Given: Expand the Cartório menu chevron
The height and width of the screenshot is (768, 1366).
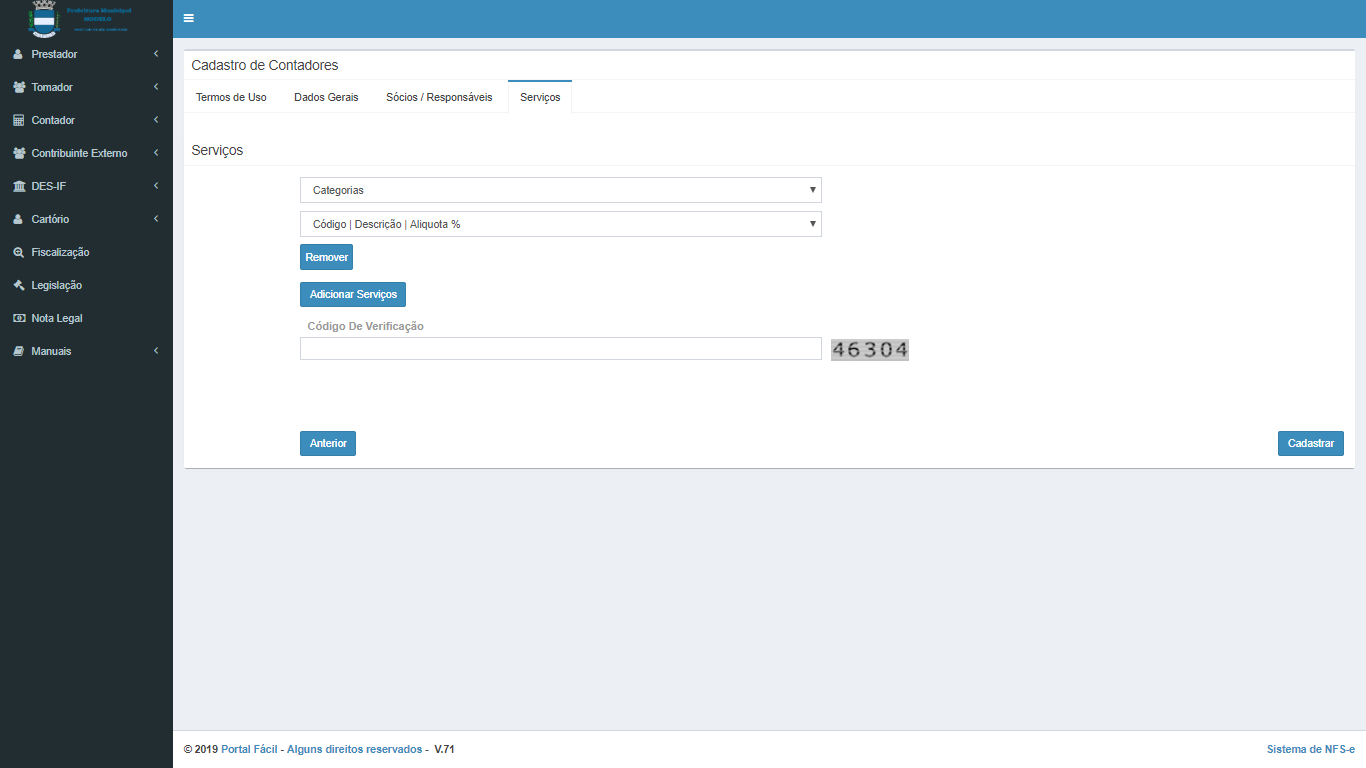Looking at the screenshot, I should tap(156, 219).
